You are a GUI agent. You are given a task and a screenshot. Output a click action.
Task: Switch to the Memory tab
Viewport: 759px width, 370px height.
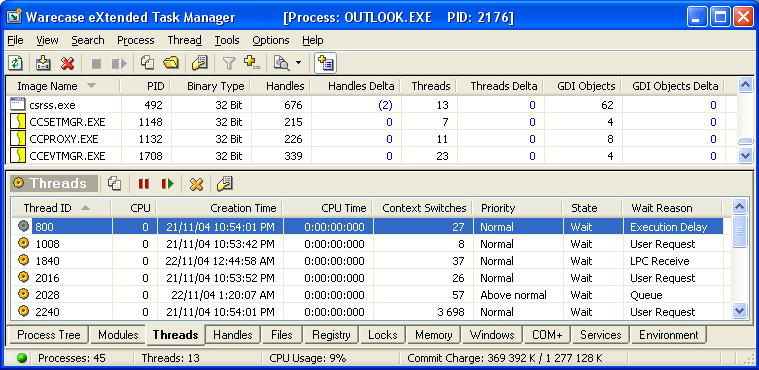point(433,335)
